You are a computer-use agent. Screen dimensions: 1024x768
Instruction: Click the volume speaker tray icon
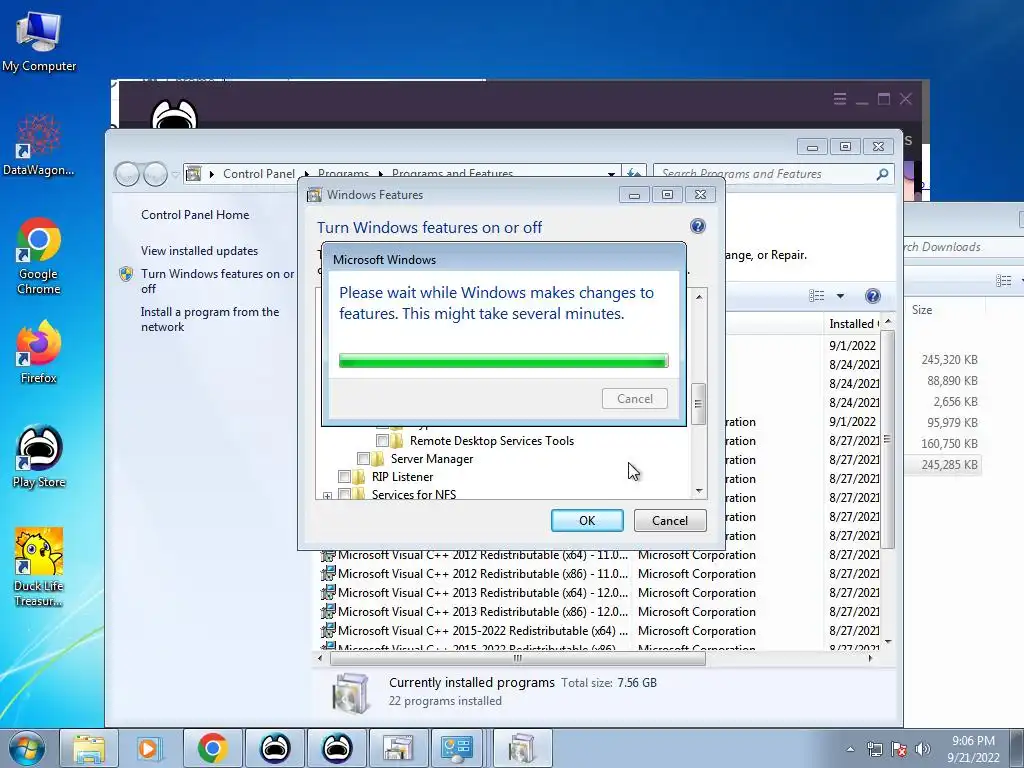click(x=923, y=749)
